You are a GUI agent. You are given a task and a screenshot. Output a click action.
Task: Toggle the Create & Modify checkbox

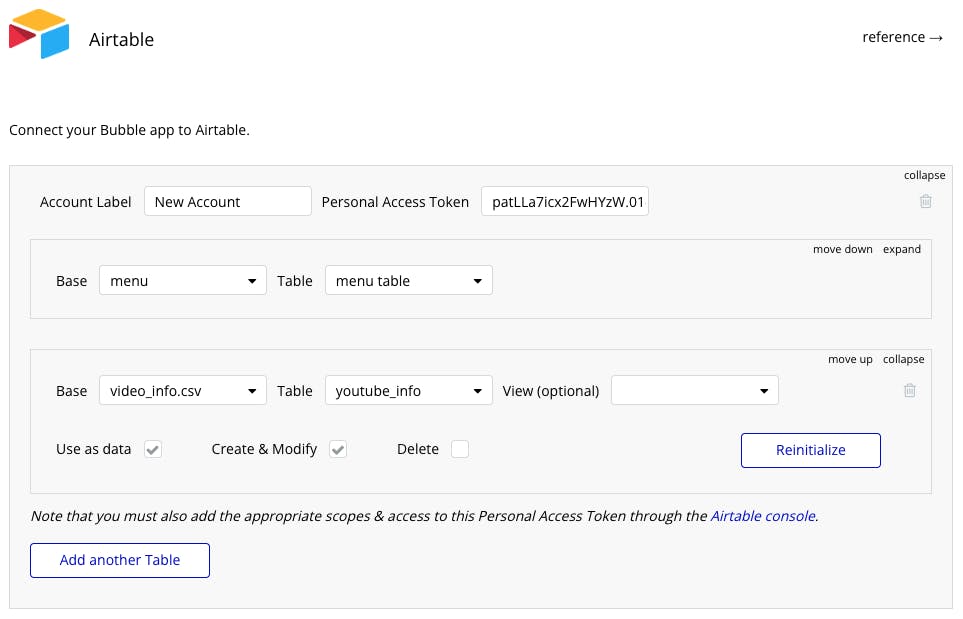pyautogui.click(x=338, y=450)
